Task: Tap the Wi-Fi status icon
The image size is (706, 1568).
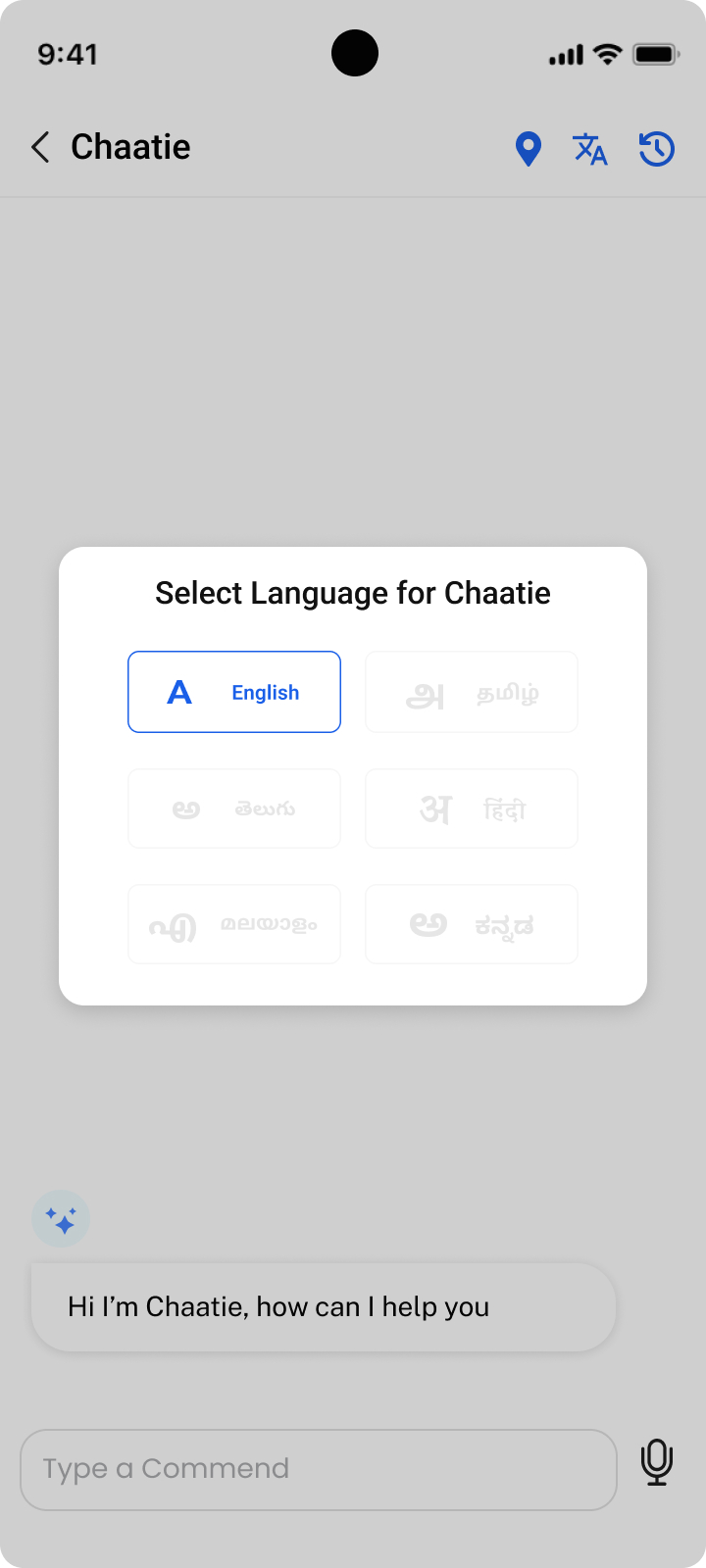Action: pyautogui.click(x=608, y=55)
